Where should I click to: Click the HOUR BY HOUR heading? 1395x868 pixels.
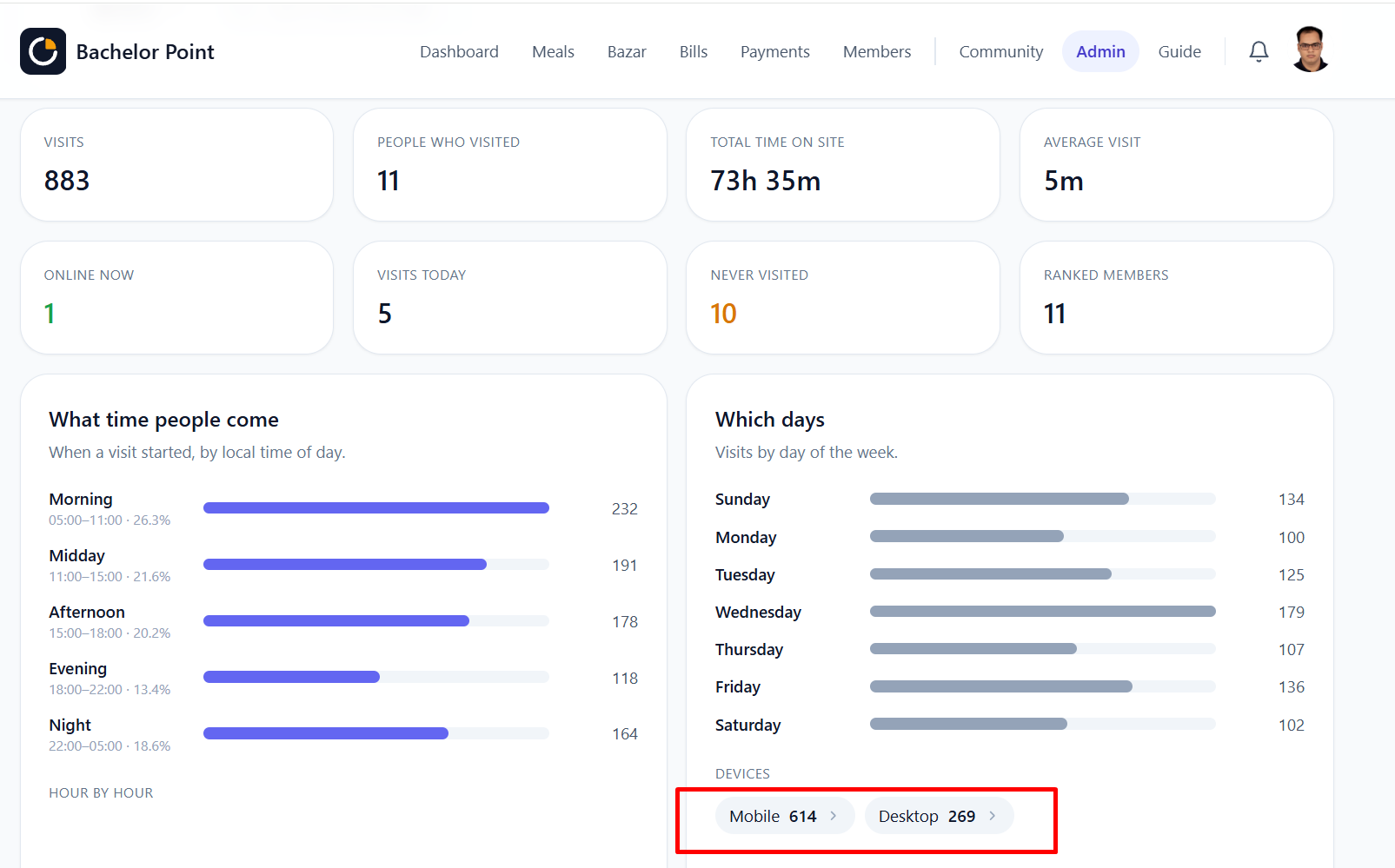[101, 793]
